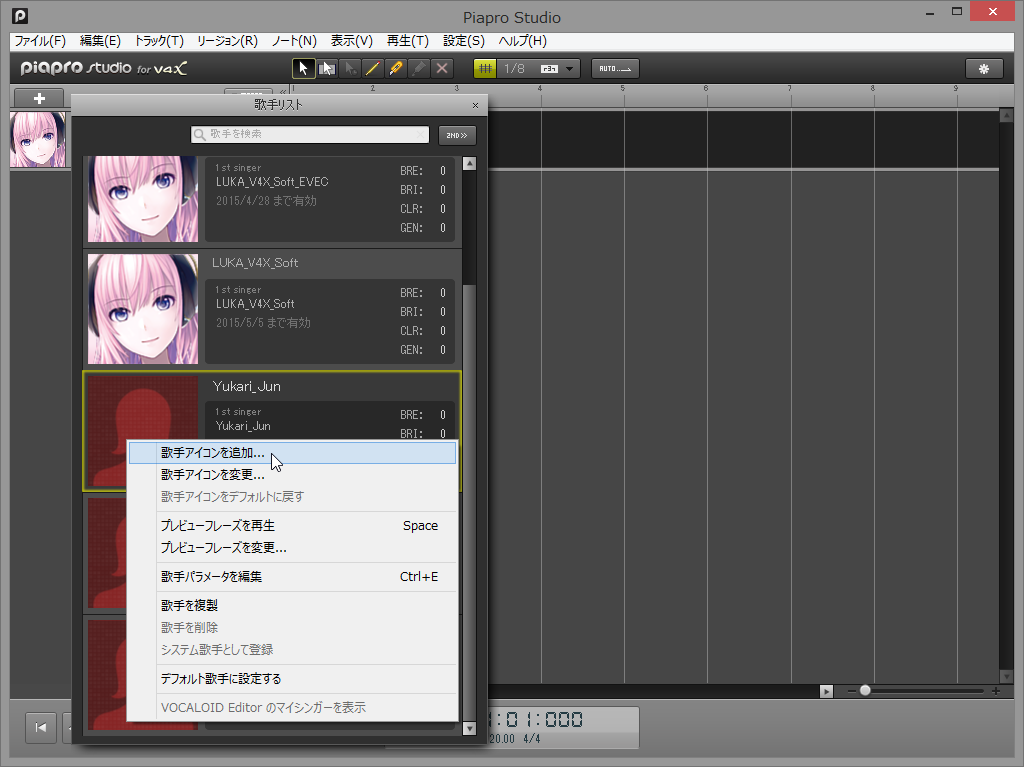Open the 編集(E) menu
Viewport: 1024px width, 767px height.
100,41
